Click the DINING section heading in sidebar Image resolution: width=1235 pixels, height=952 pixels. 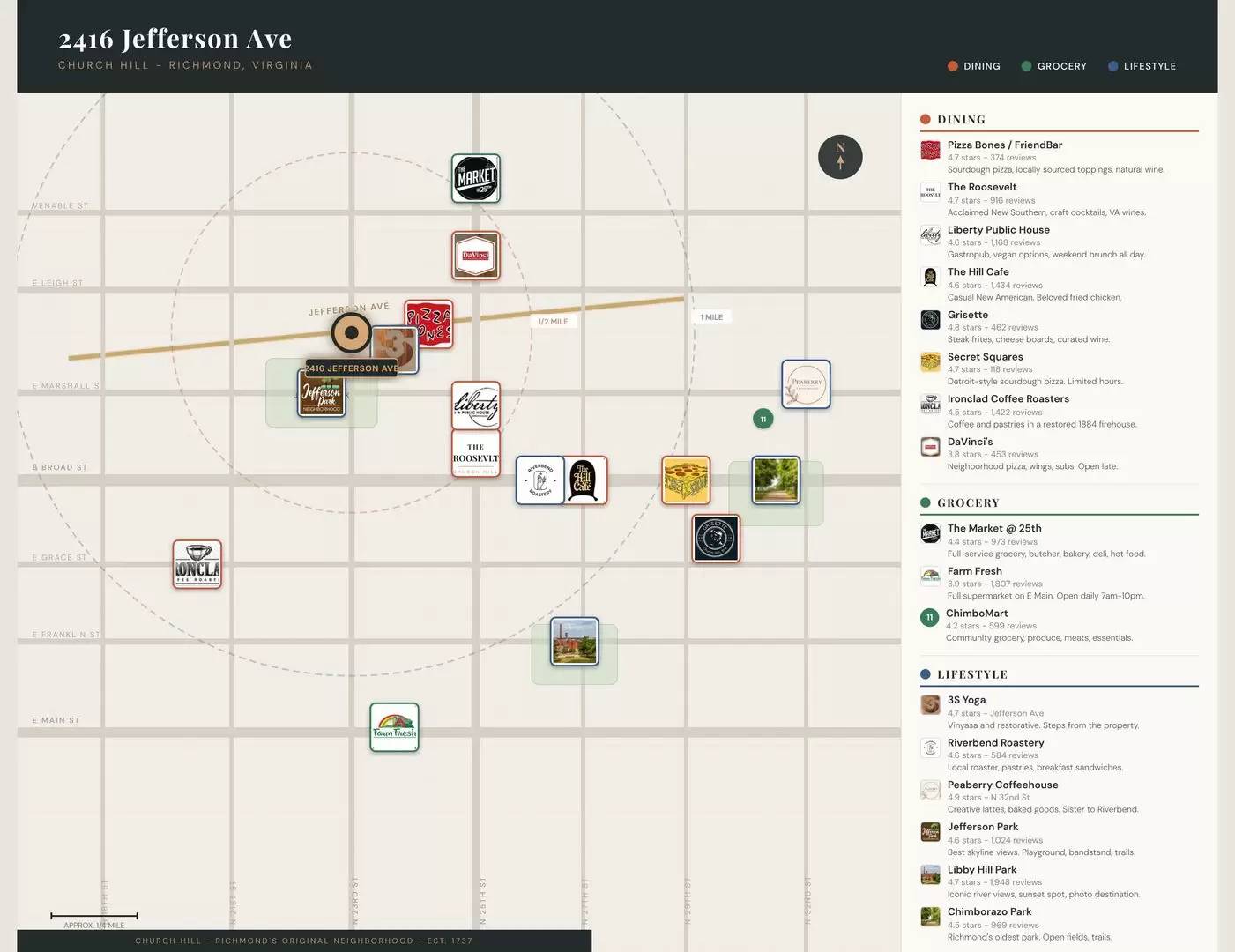click(962, 120)
